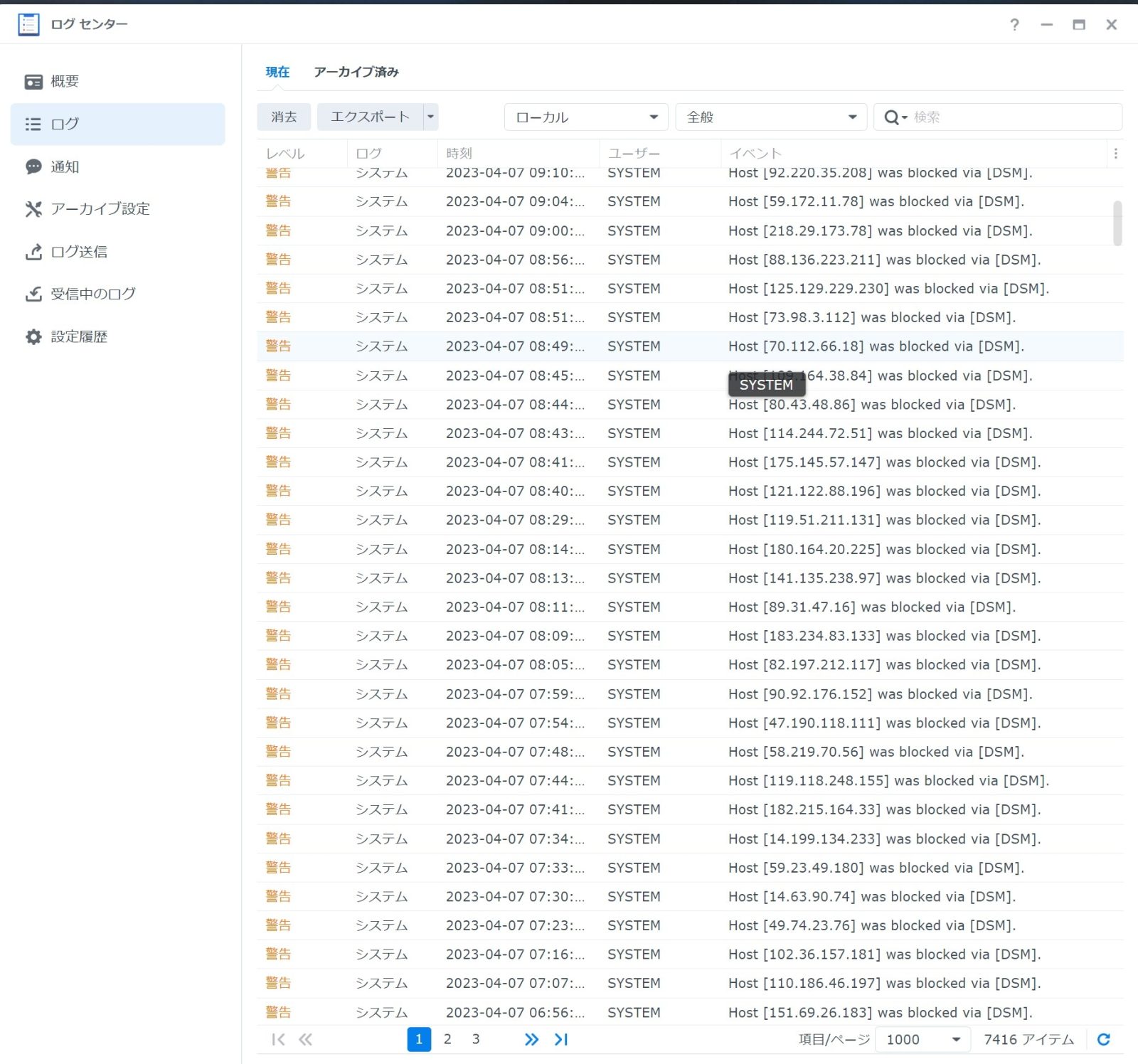Screen dimensions: 1138x1064
Task: Open Settings History (設定履歴) gear icon
Action: 33,336
